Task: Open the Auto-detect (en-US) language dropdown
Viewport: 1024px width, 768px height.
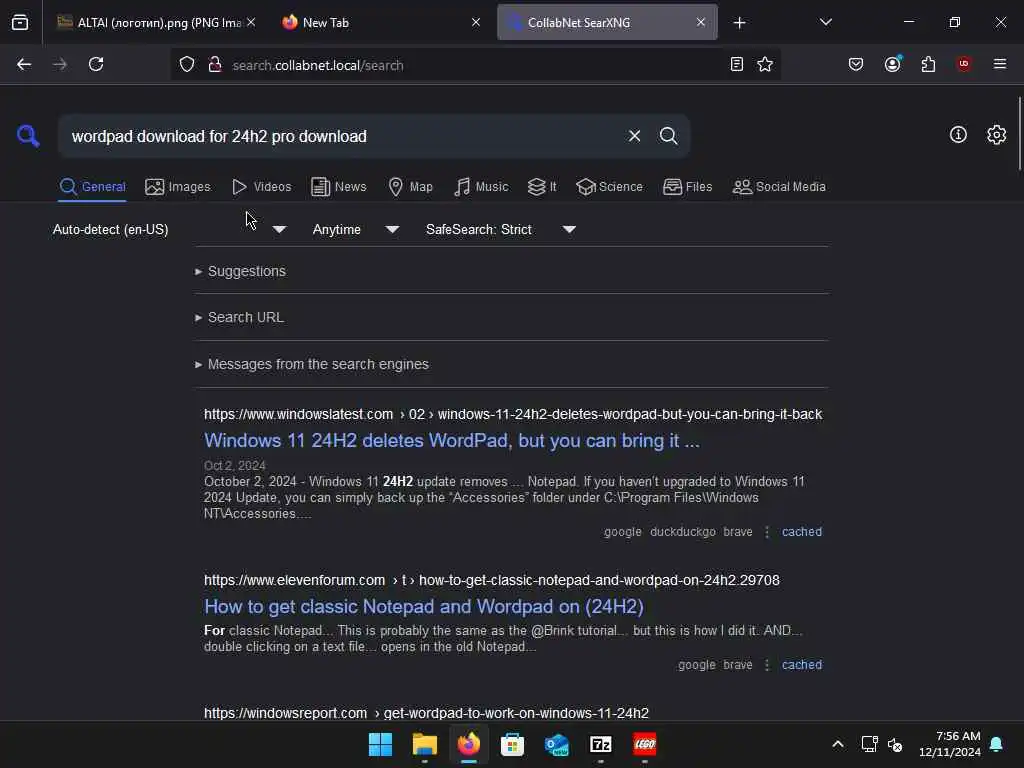Action: (169, 229)
